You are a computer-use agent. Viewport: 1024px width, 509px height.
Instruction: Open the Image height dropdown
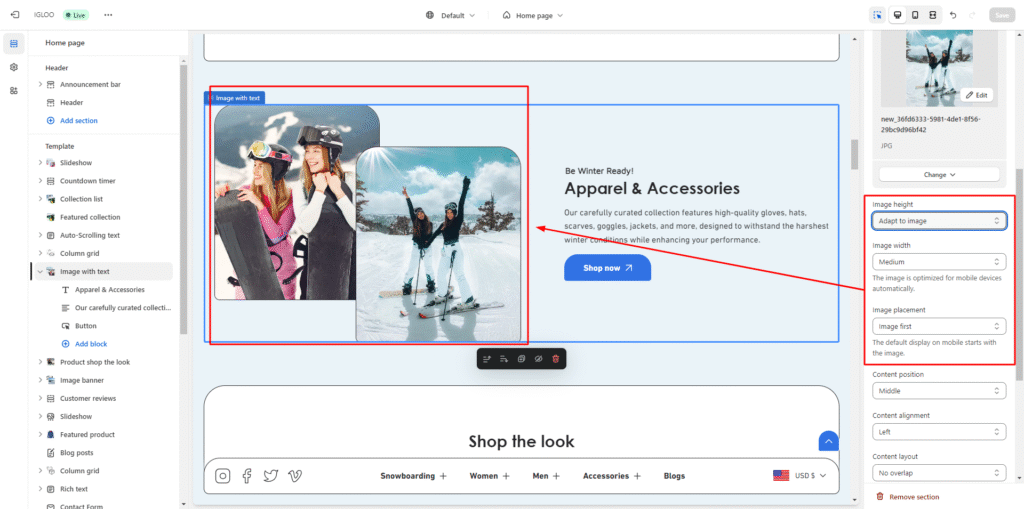(939, 221)
